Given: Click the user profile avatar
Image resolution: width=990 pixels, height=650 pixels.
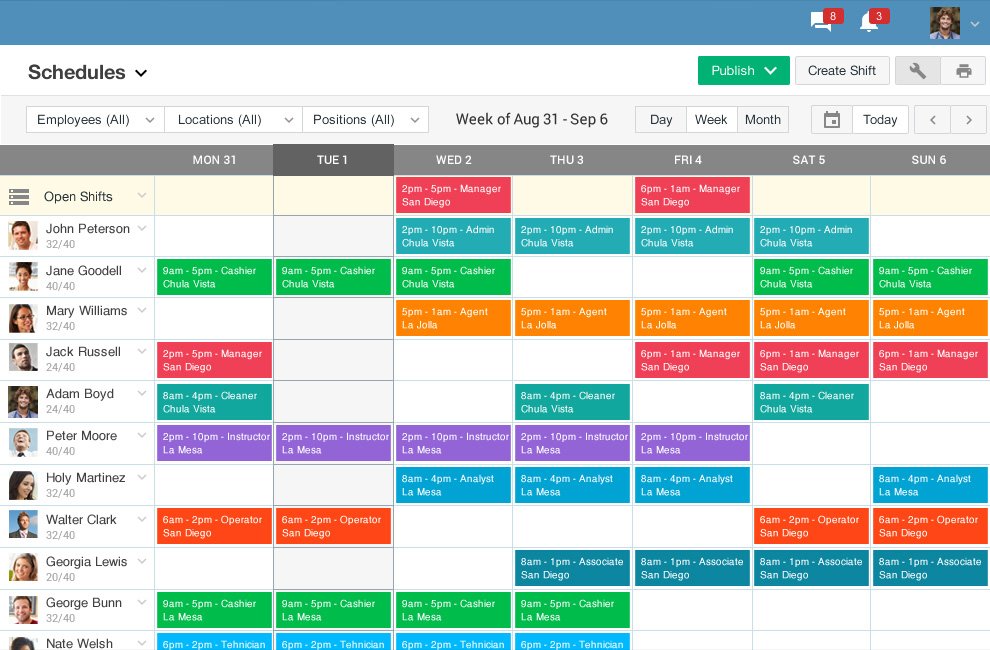Looking at the screenshot, I should point(944,22).
